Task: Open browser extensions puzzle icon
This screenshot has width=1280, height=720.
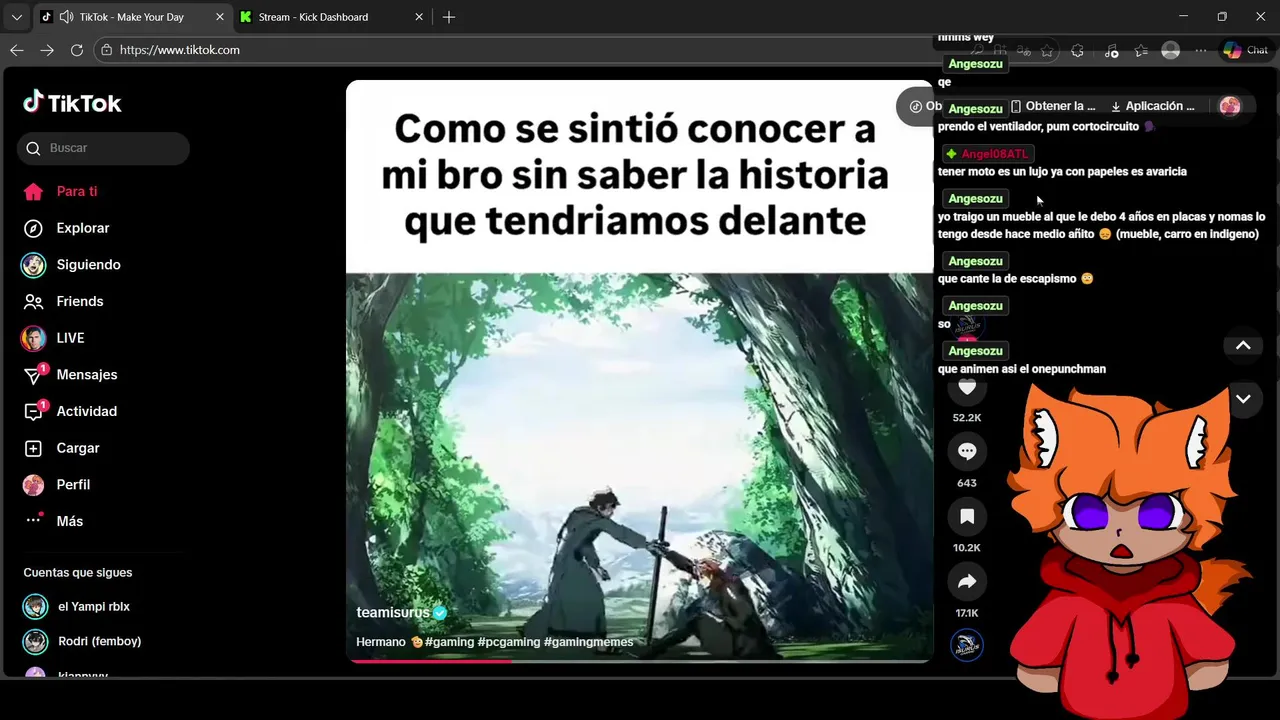Action: [1077, 51]
